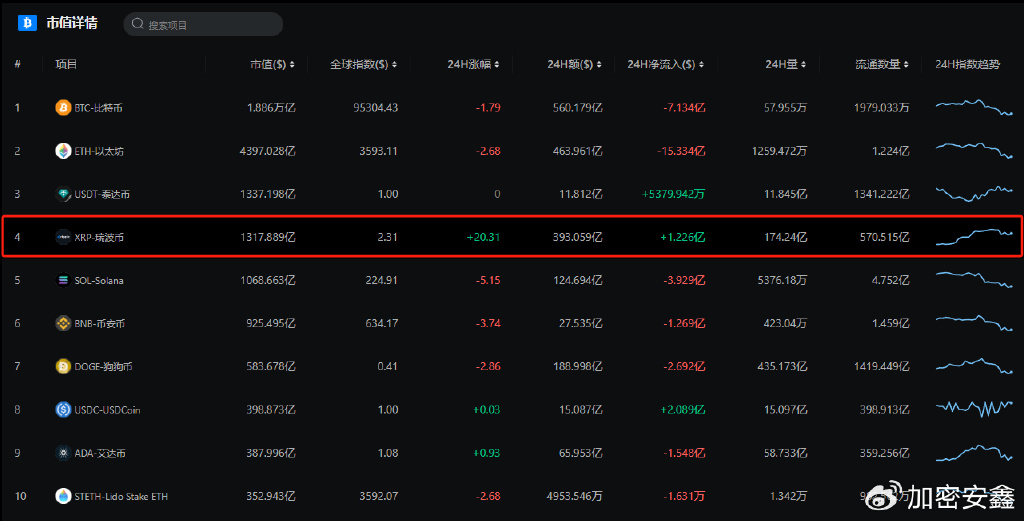Click BTC market cap 1.886万亿
Image resolution: width=1024 pixels, height=521 pixels.
[271, 108]
